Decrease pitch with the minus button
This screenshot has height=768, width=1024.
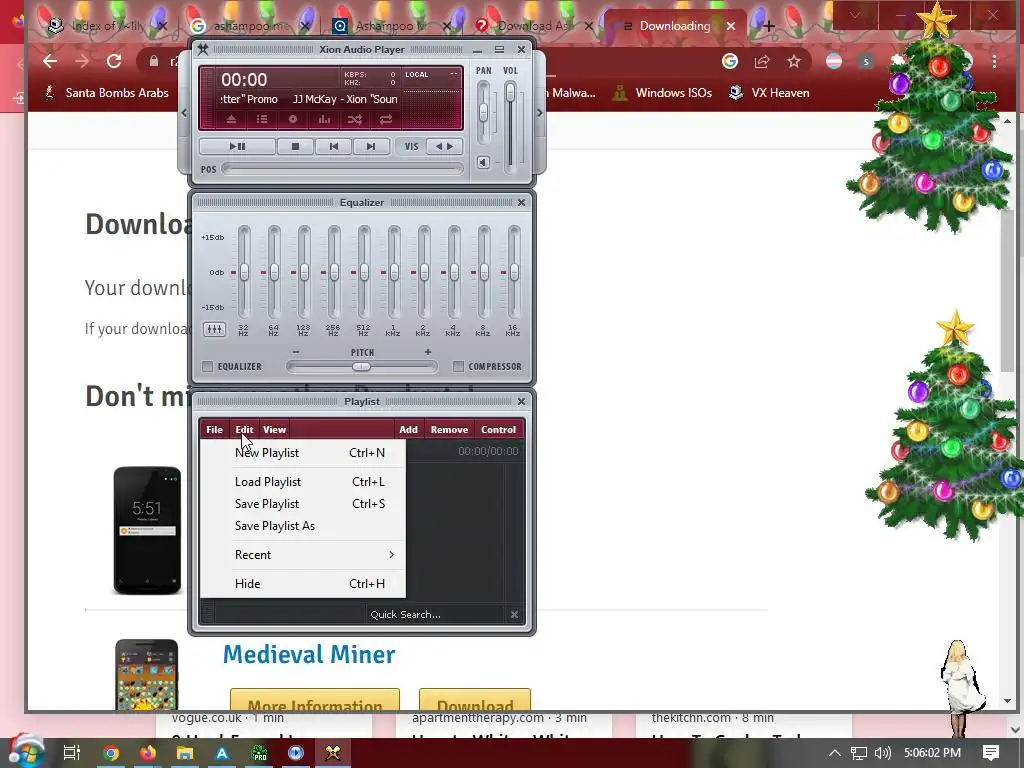click(296, 352)
